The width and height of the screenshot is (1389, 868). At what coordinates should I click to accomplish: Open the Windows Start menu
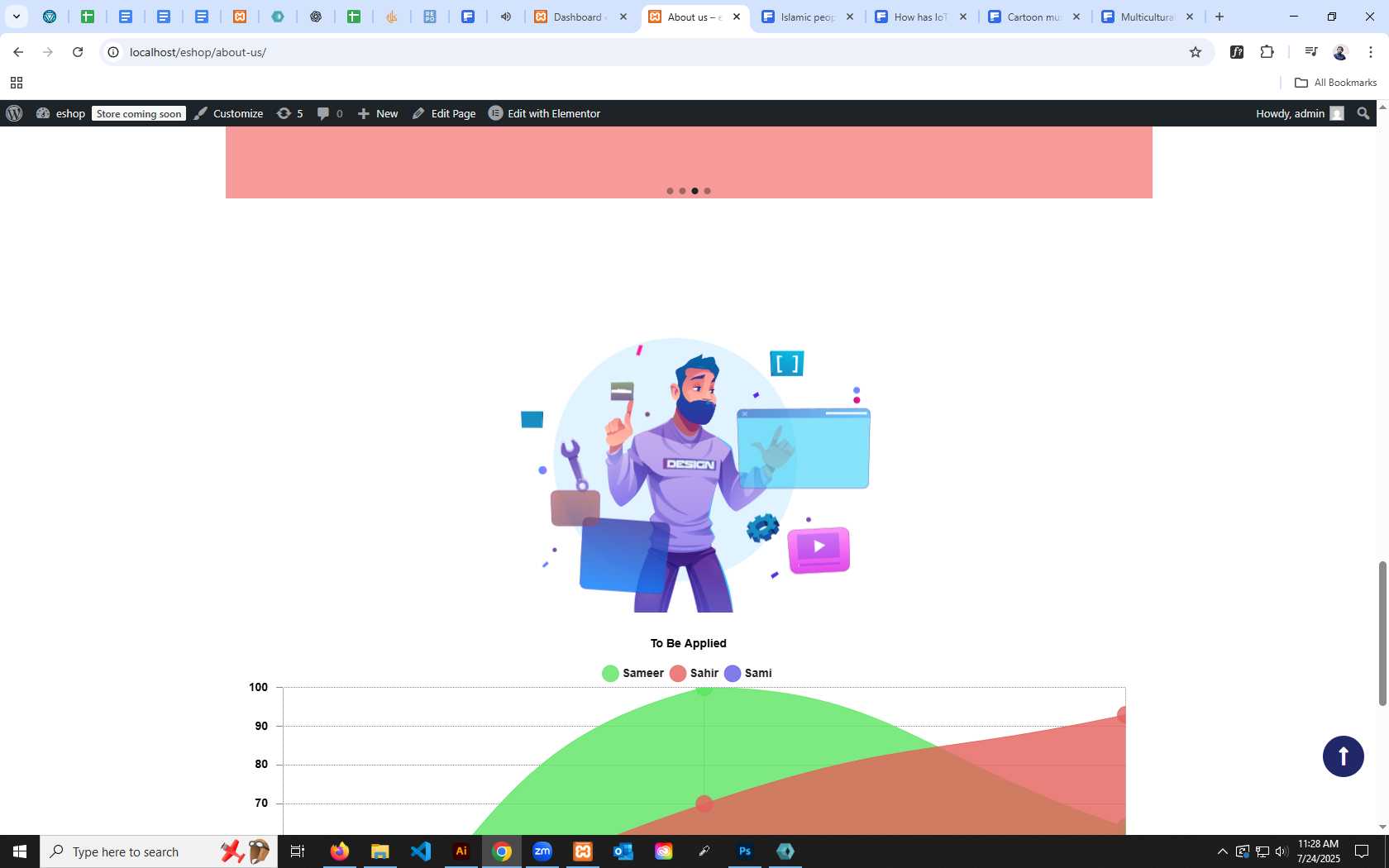click(20, 851)
